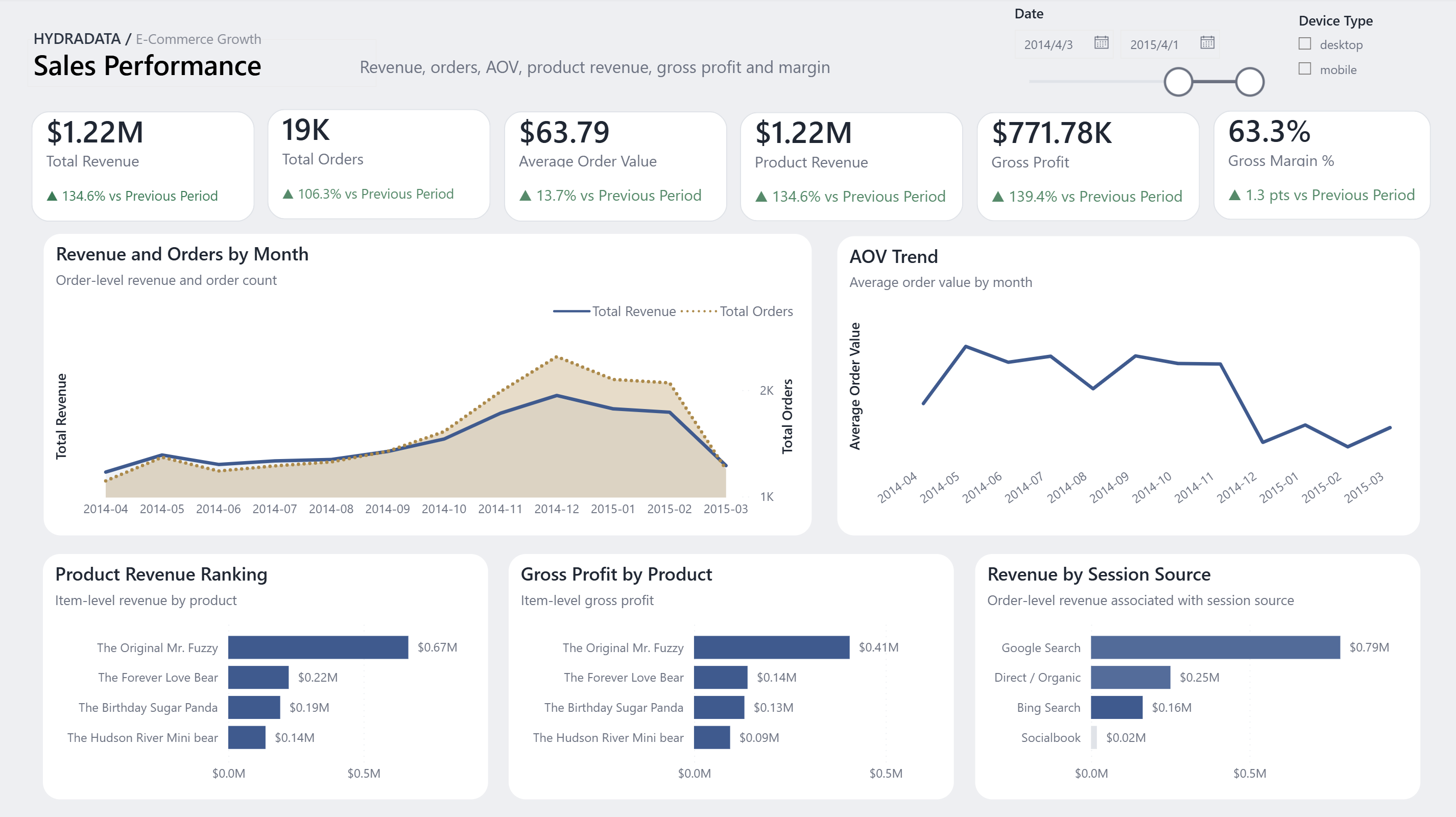Click the 13.7% vs Previous Period indicator

click(x=610, y=196)
